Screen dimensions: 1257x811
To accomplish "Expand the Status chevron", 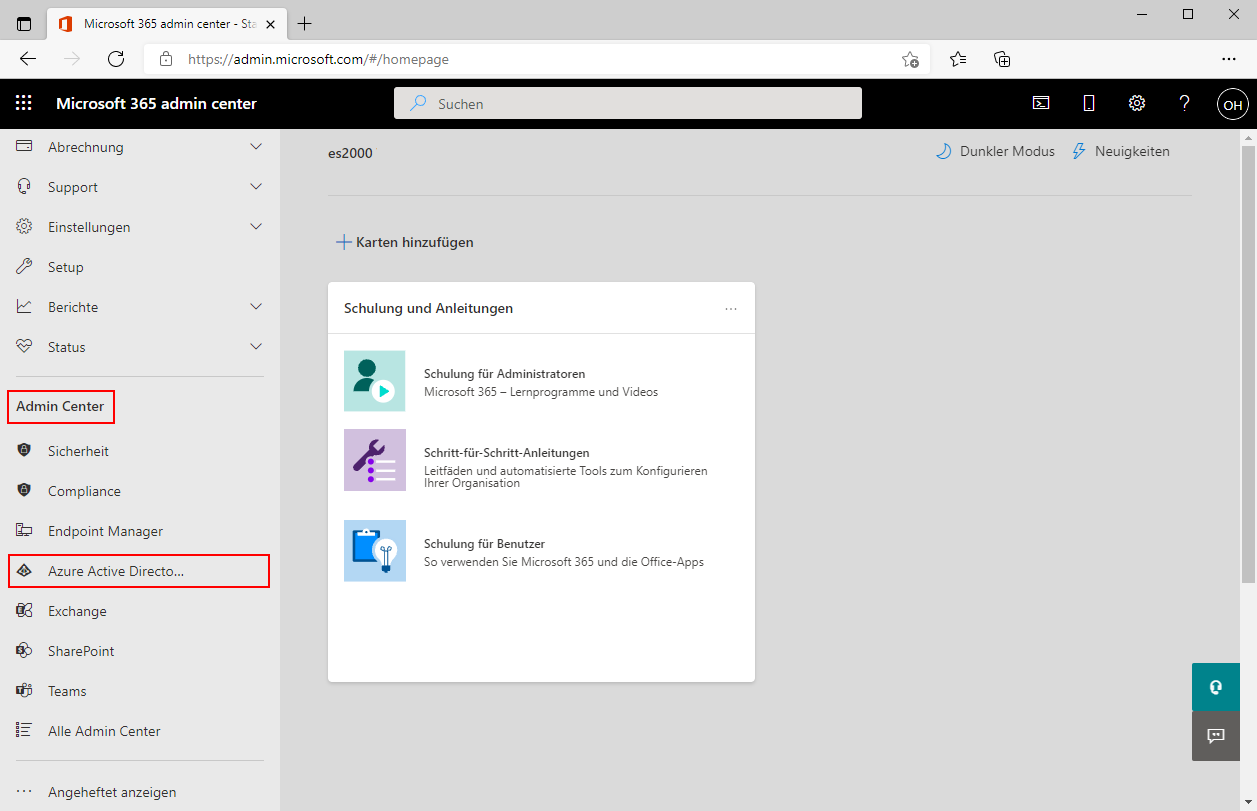I will tap(256, 347).
